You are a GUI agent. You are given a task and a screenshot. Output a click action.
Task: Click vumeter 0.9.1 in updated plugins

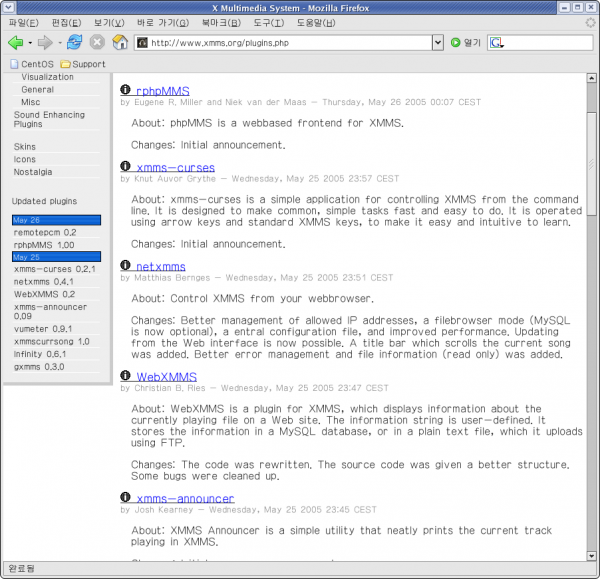[x=43, y=329]
